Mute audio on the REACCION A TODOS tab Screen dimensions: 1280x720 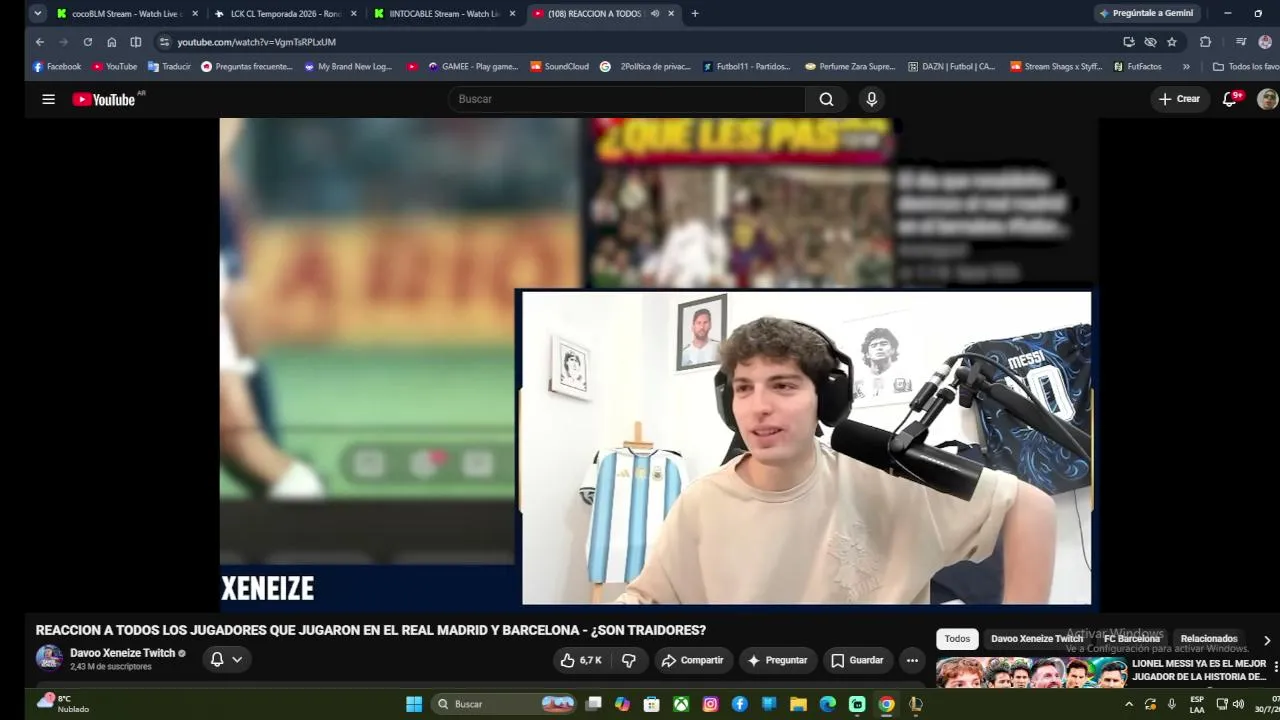pos(655,14)
